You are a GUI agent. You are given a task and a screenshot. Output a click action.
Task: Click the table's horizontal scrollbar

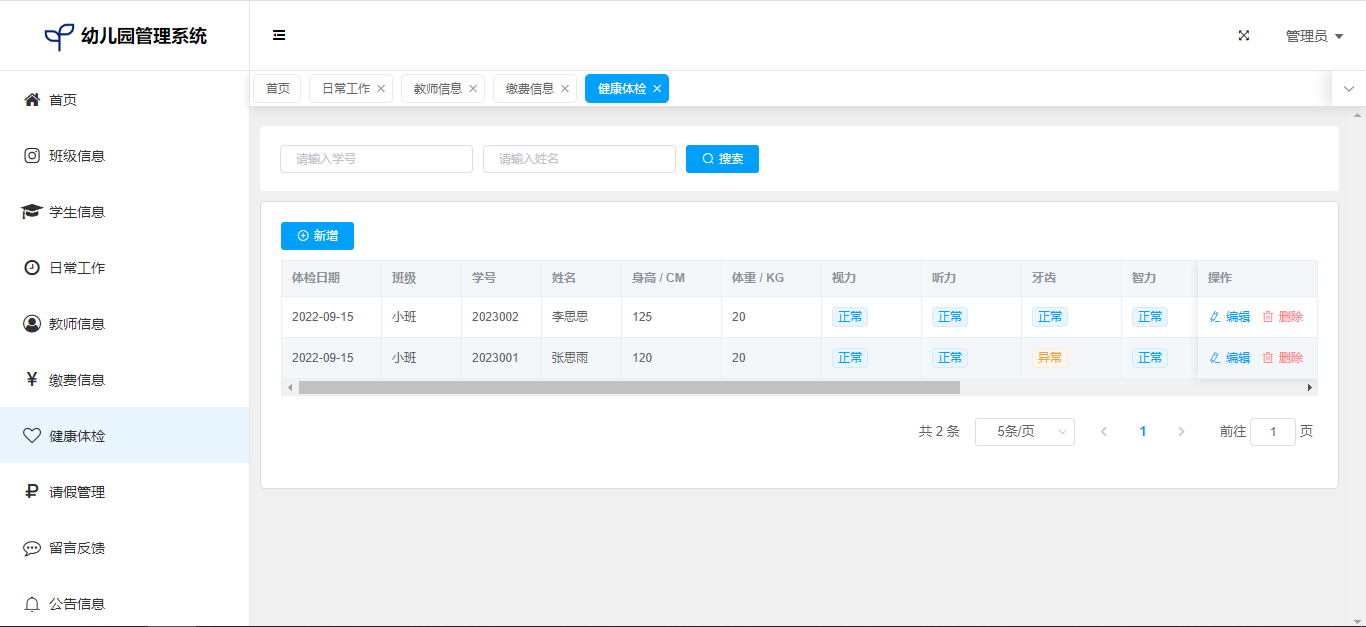pyautogui.click(x=628, y=387)
